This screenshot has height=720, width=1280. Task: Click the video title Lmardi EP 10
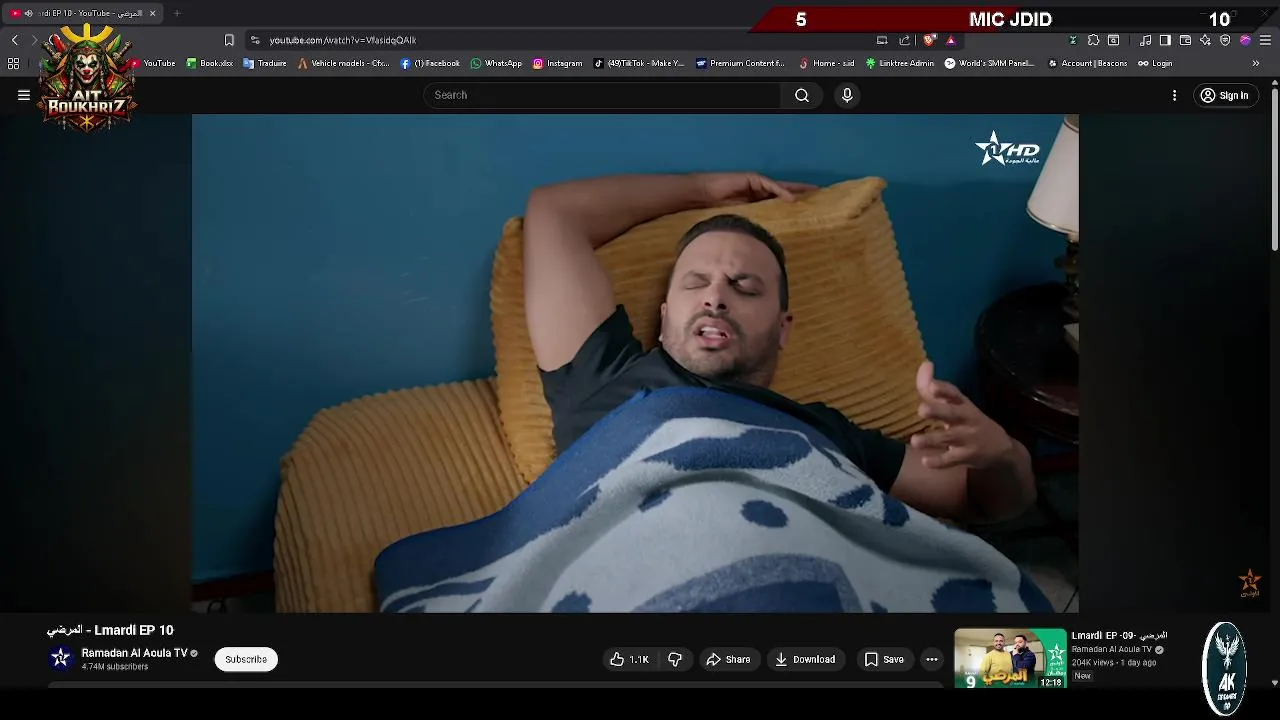tap(110, 630)
